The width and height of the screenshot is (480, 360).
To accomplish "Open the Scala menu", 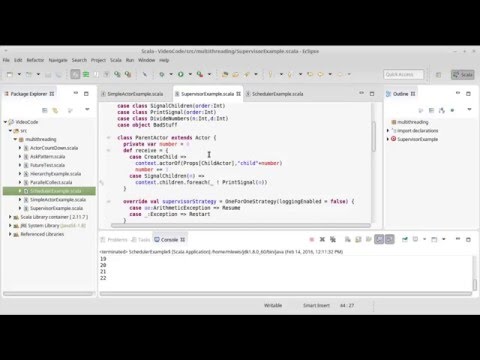I will click(x=116, y=60).
